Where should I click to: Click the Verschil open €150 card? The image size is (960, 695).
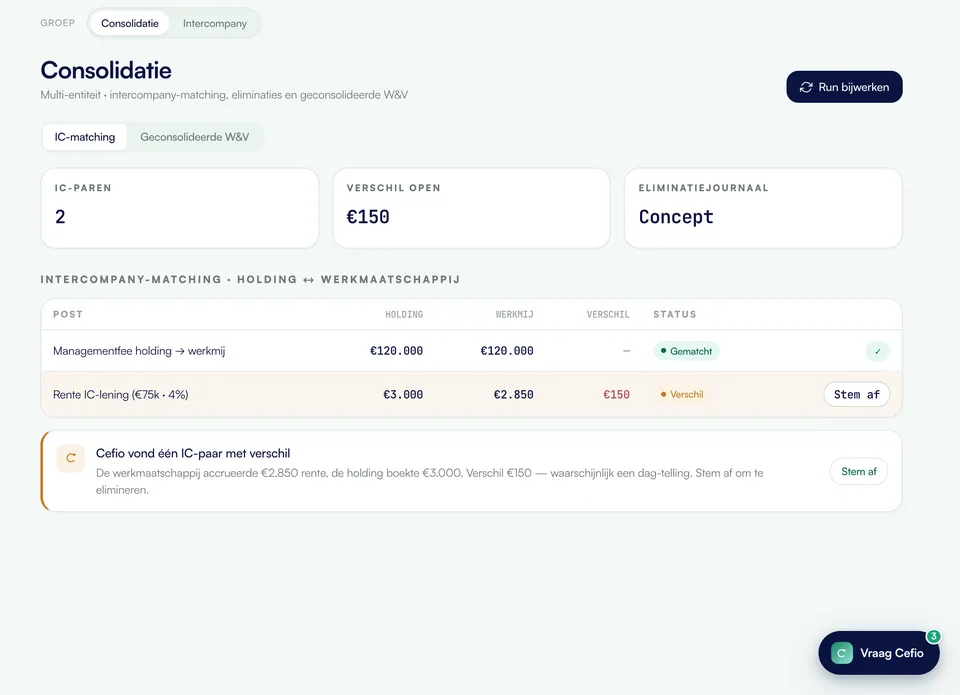[471, 208]
